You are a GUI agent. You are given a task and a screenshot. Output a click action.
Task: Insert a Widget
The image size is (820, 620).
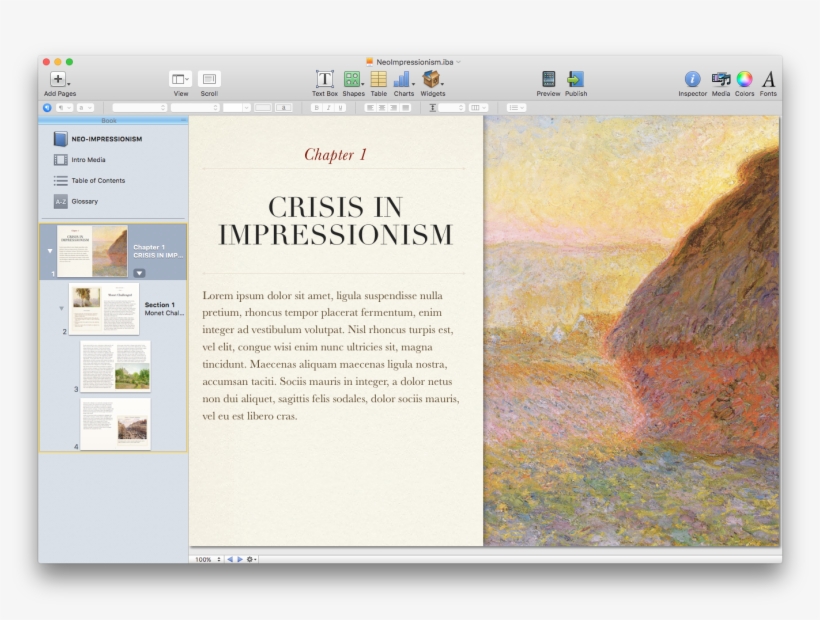432,78
